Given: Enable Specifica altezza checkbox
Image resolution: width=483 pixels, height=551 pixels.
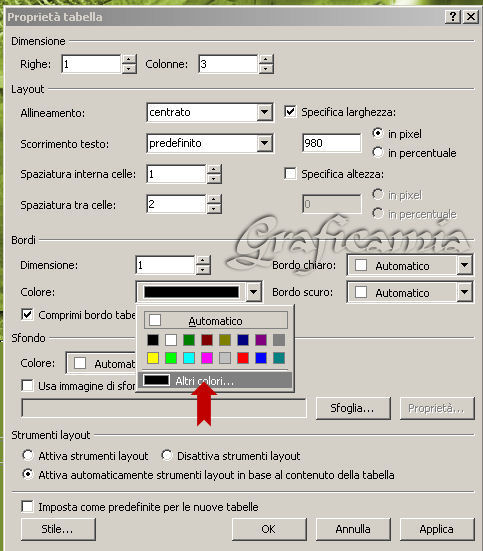Looking at the screenshot, I should [x=290, y=174].
